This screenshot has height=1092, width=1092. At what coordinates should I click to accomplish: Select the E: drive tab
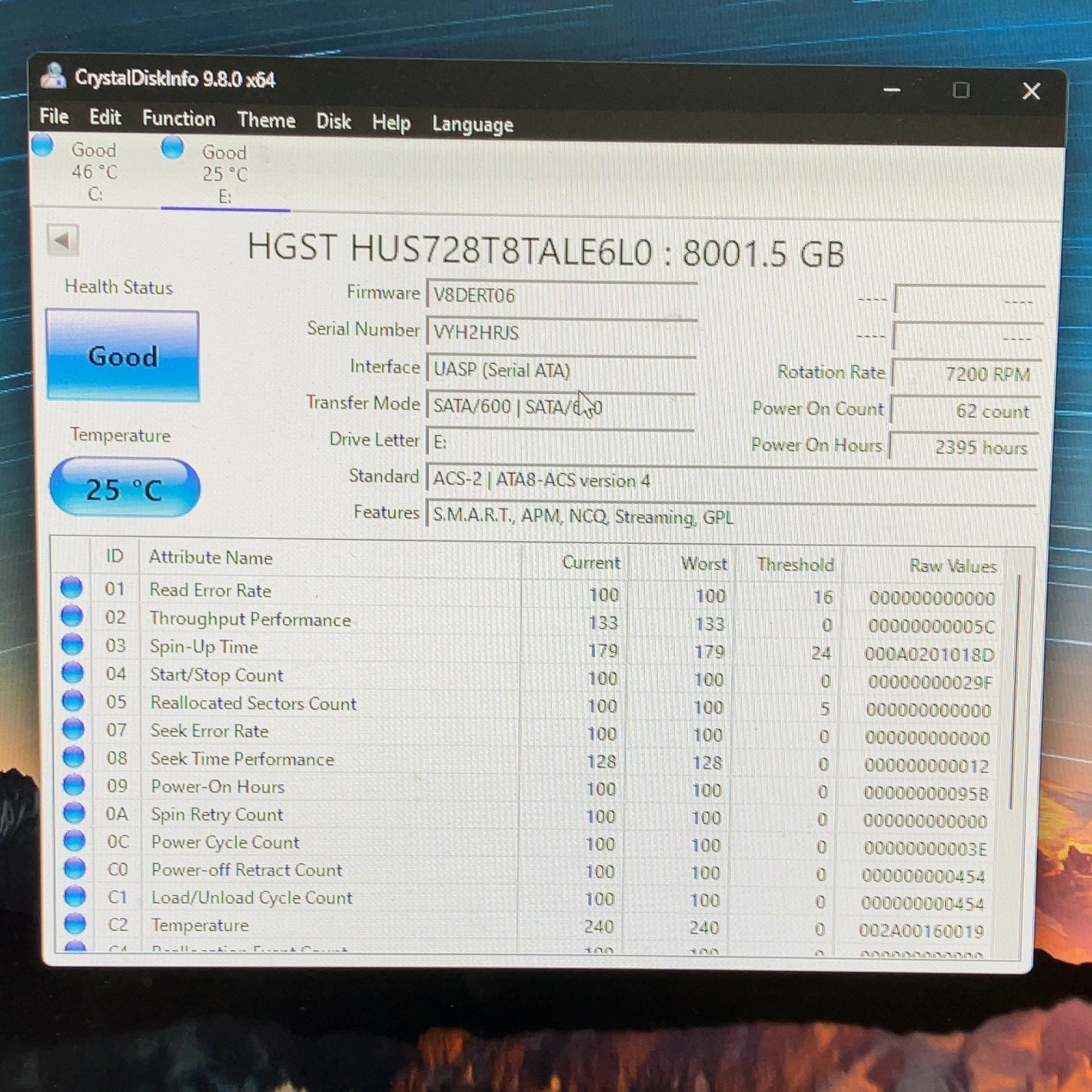(x=225, y=174)
